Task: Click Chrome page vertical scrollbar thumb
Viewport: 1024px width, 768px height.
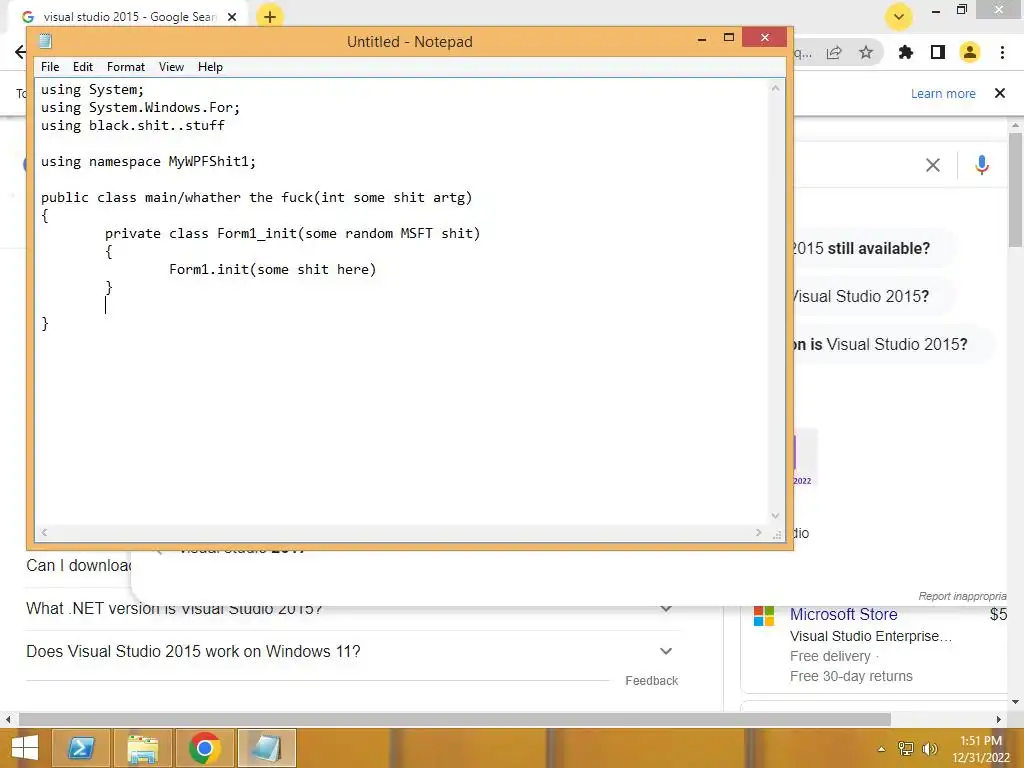Action: click(x=1015, y=189)
